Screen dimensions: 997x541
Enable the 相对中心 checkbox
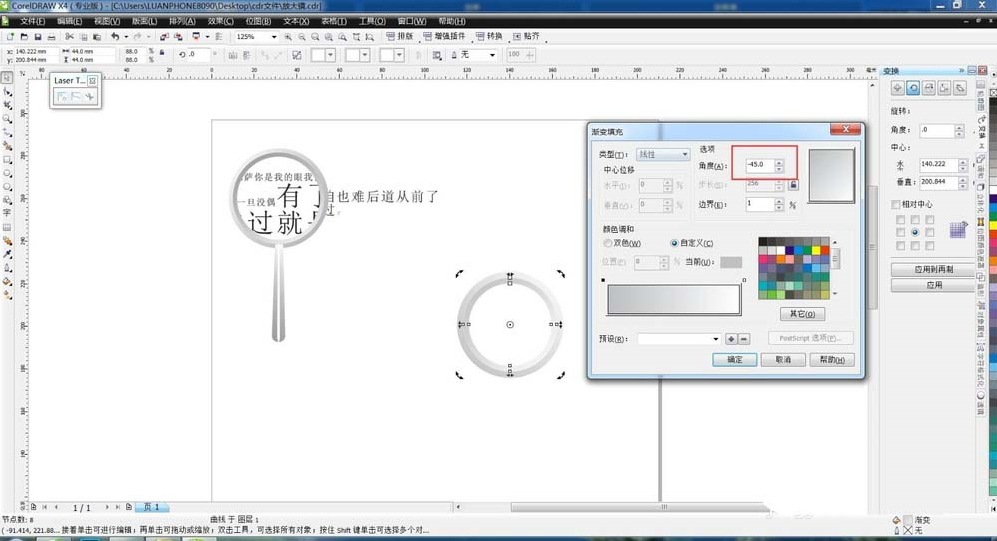[897, 205]
